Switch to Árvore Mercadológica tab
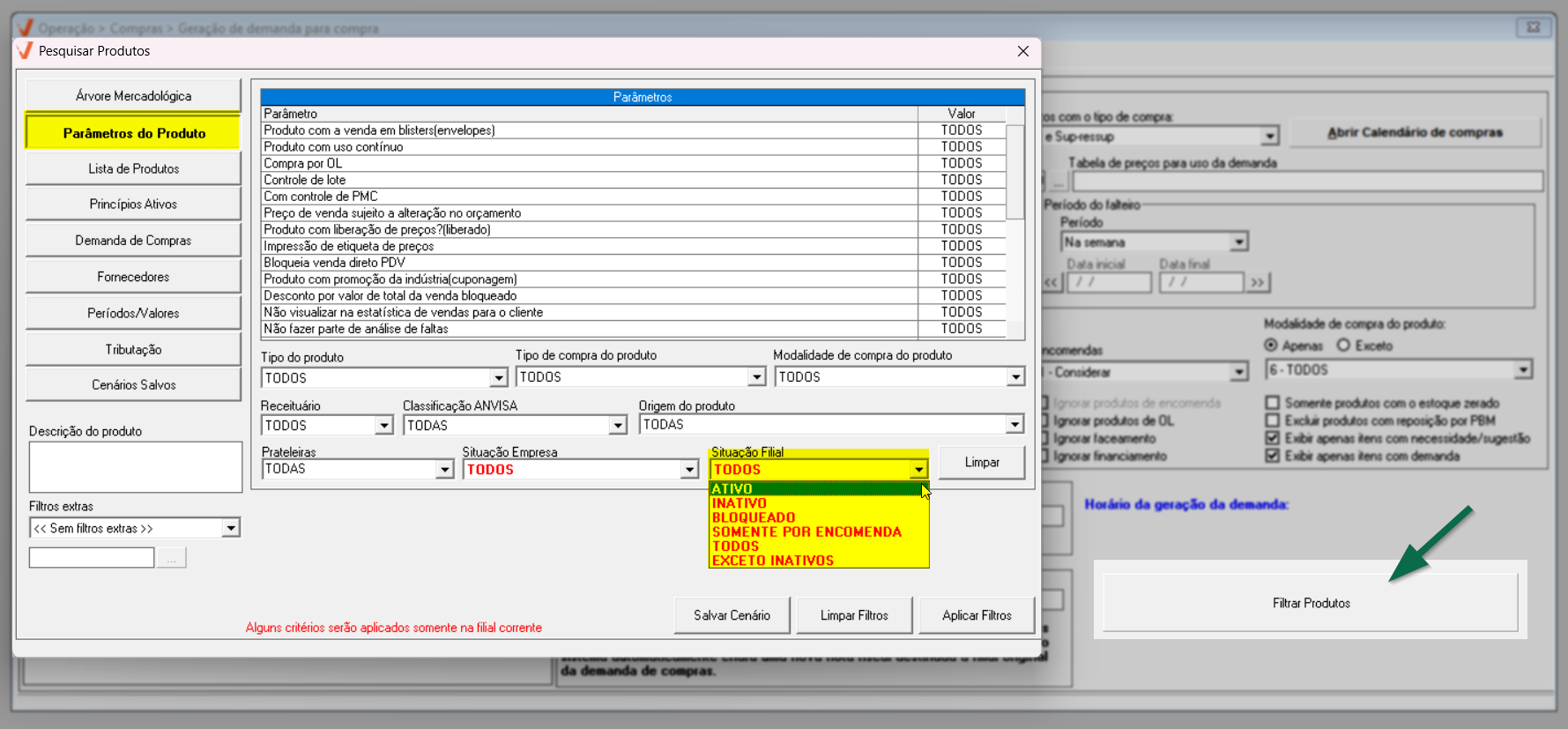This screenshot has height=729, width=1568. (133, 96)
